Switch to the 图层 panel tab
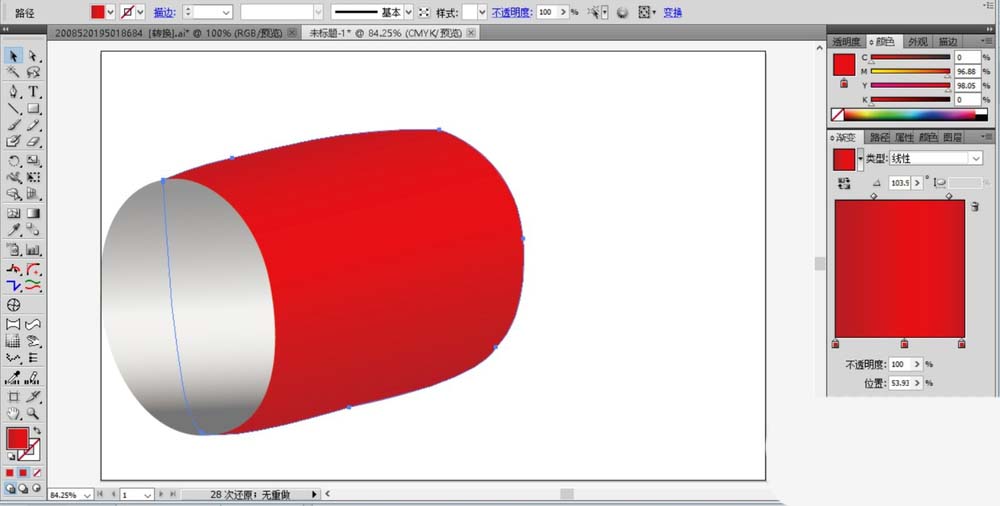The width and height of the screenshot is (1000, 506). click(x=952, y=137)
